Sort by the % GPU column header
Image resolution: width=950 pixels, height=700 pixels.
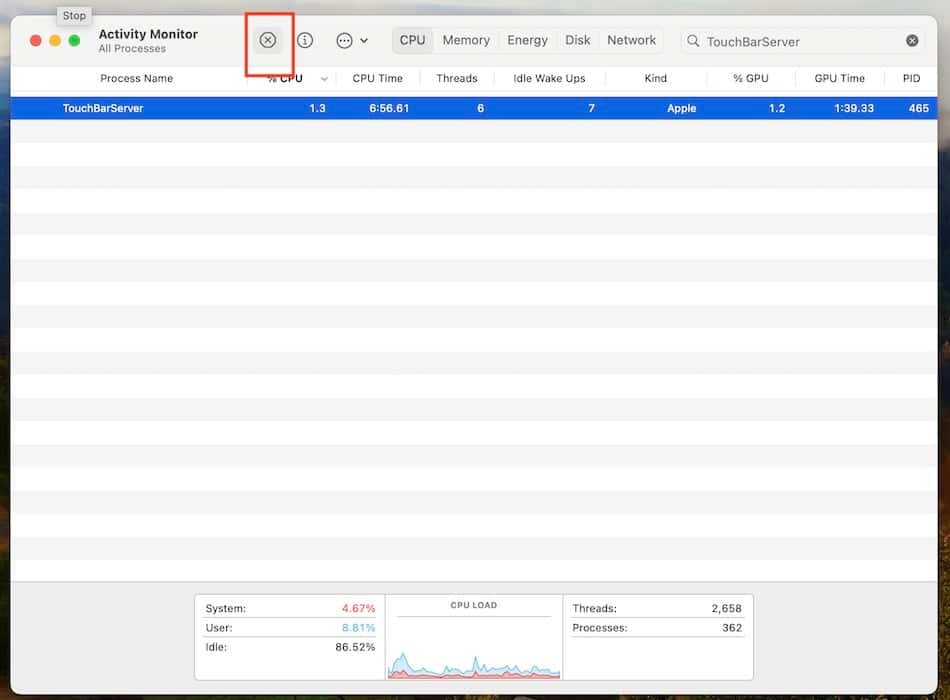tap(751, 78)
